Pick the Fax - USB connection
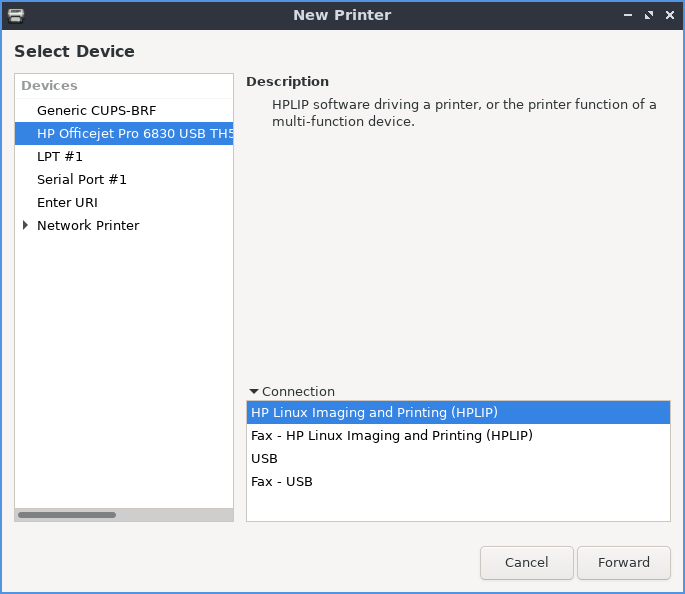The image size is (685, 594). [x=282, y=481]
